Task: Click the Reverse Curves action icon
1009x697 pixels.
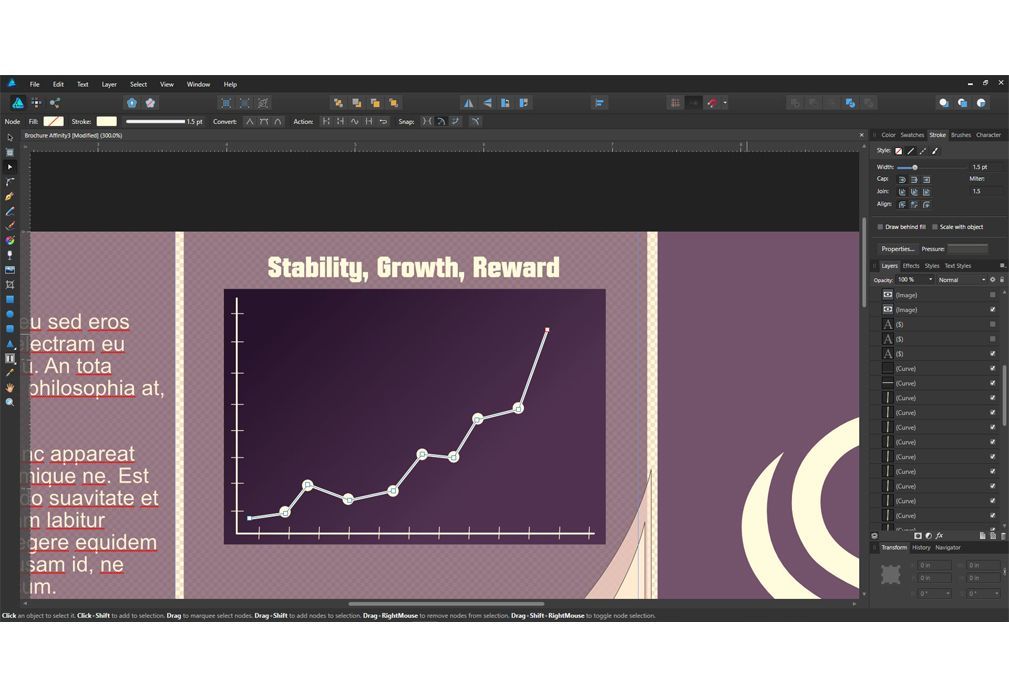Action: coord(384,122)
